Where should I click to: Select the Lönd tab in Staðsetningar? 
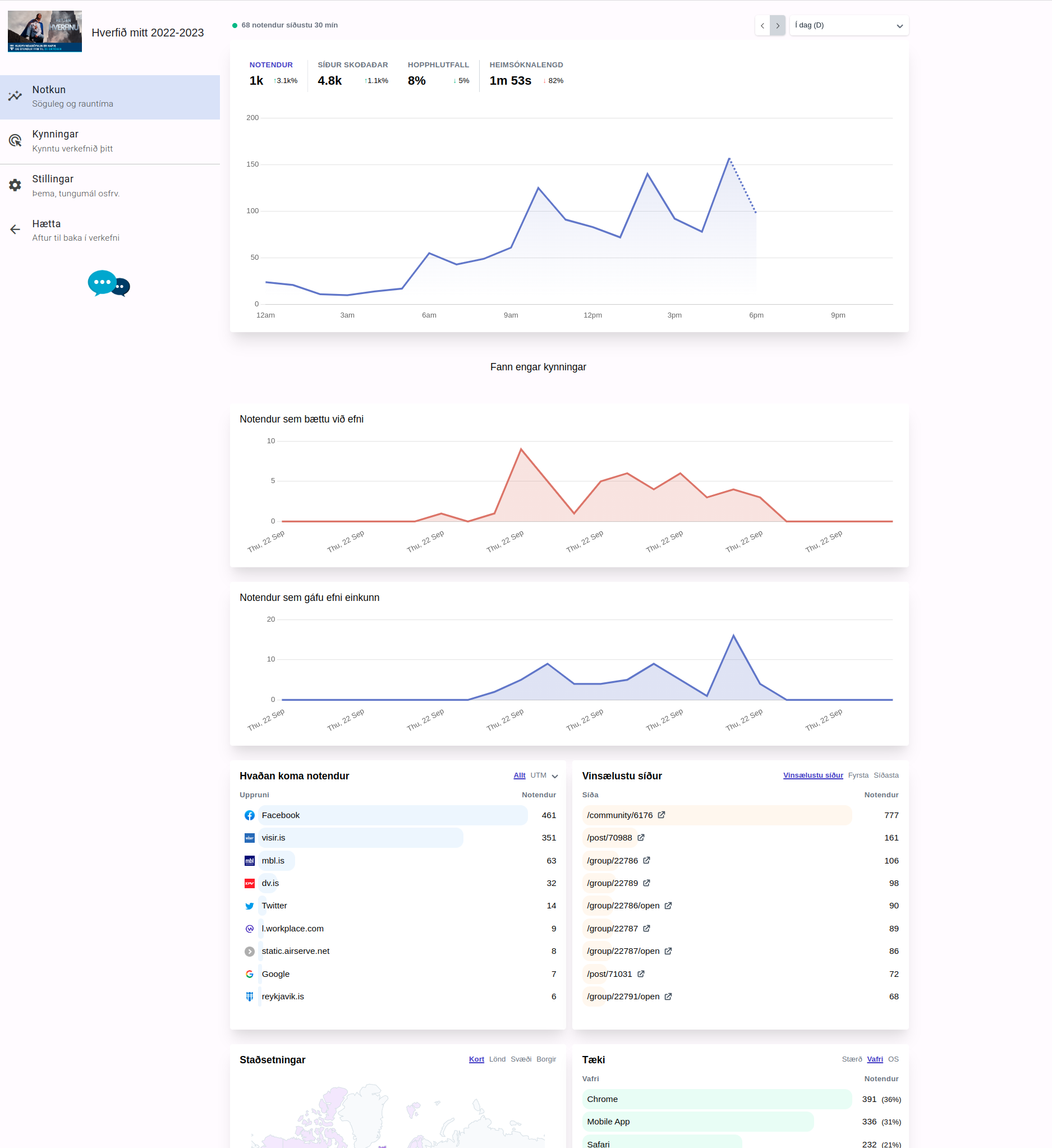point(497,1059)
